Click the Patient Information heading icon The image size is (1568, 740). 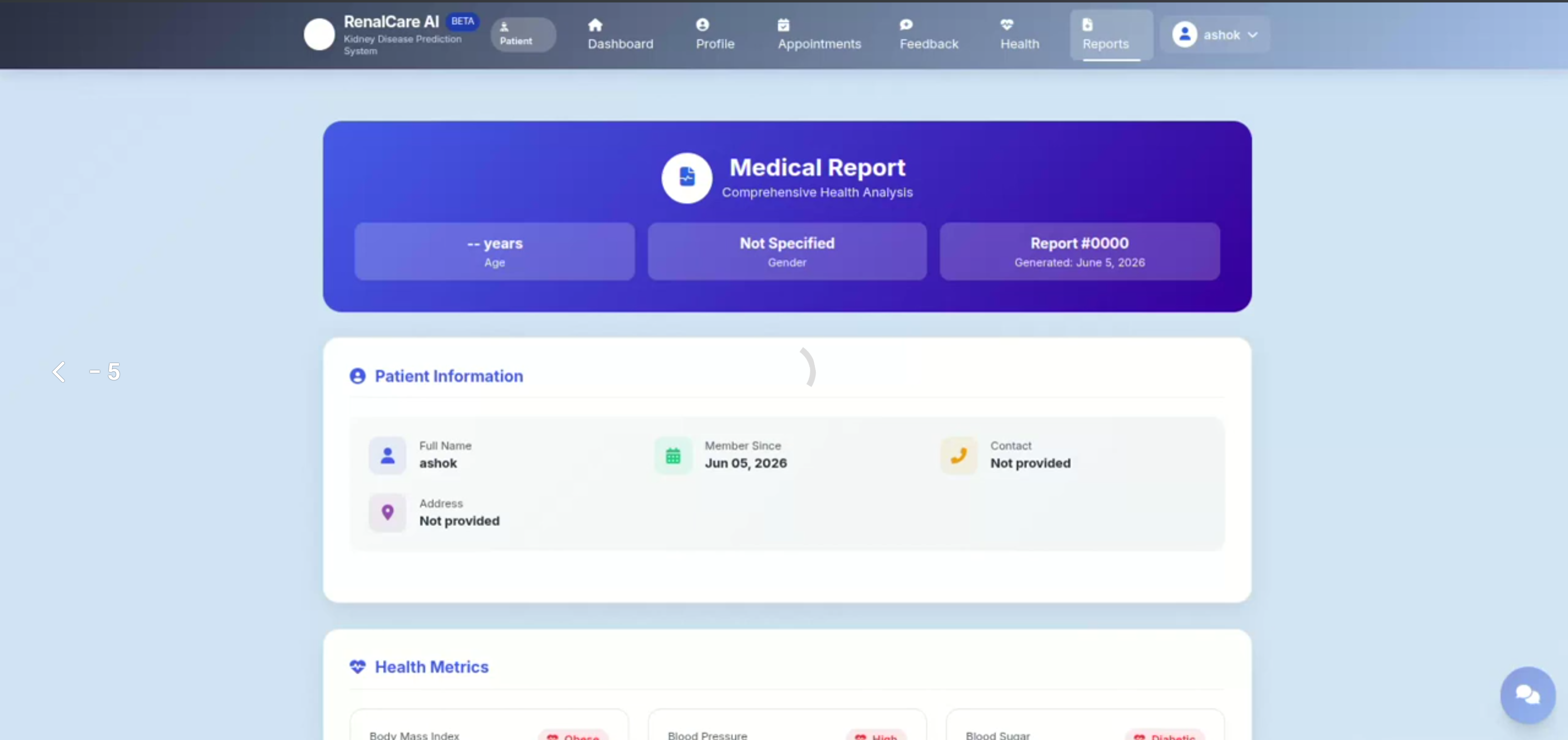(x=357, y=376)
